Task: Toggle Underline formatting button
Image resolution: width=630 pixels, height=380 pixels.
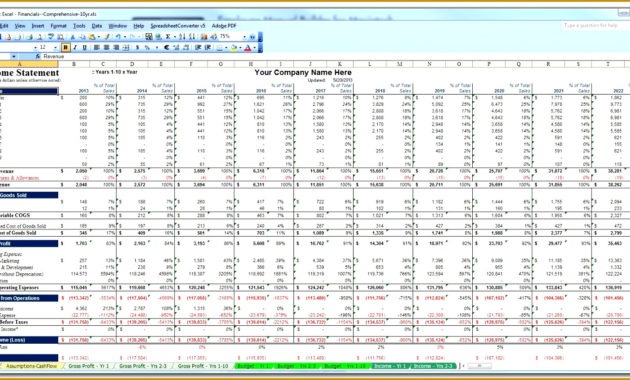Action: tap(84, 47)
